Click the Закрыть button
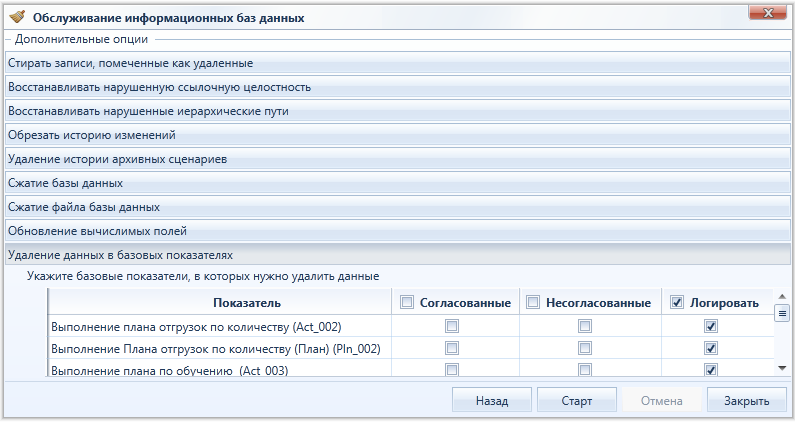795x422 pixels. 746,400
